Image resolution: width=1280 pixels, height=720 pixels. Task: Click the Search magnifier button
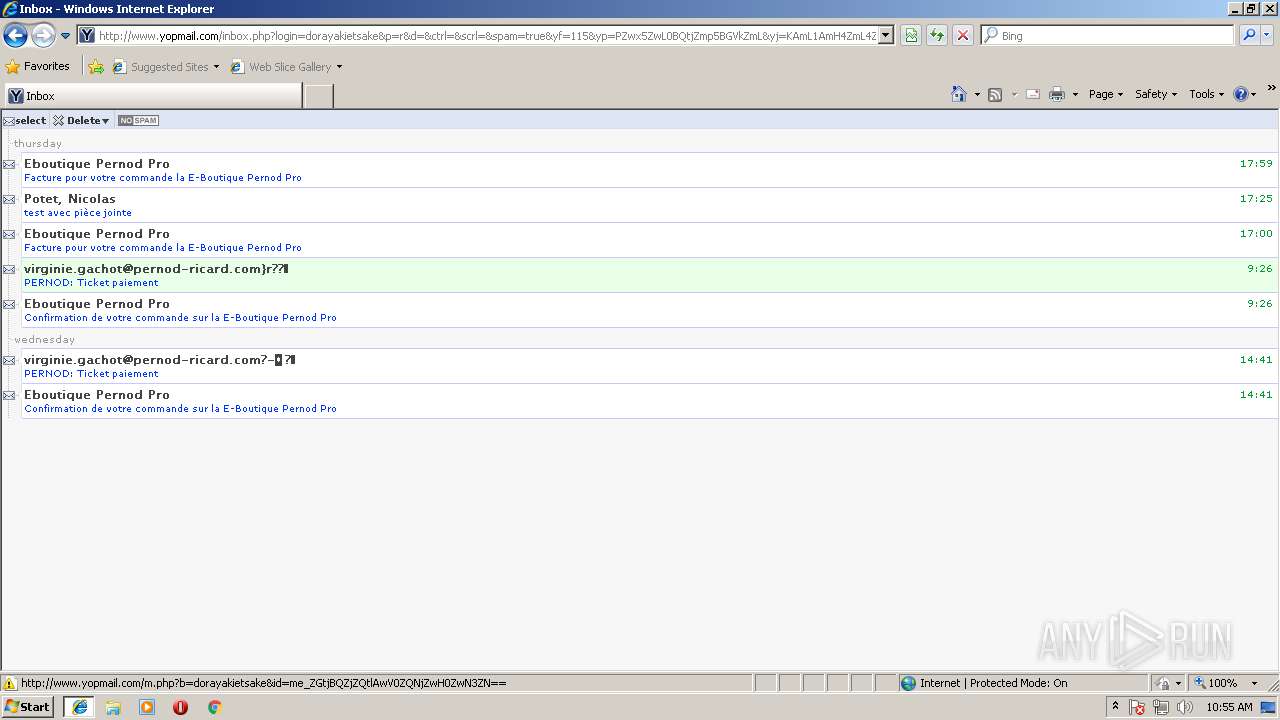(x=1248, y=36)
